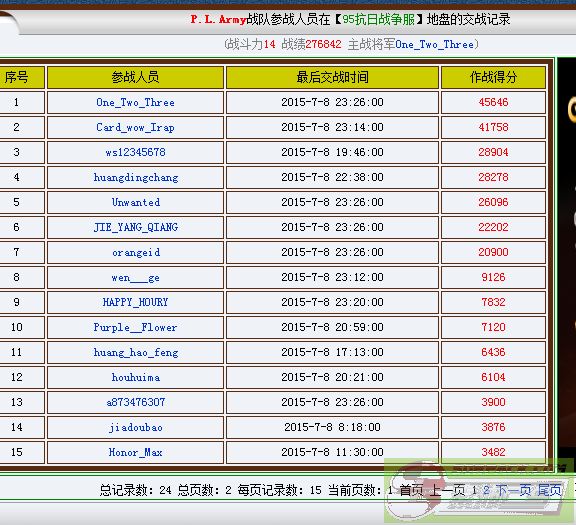The width and height of the screenshot is (576, 525).
Task: Open player One_Two_Three in the table
Action: click(135, 102)
